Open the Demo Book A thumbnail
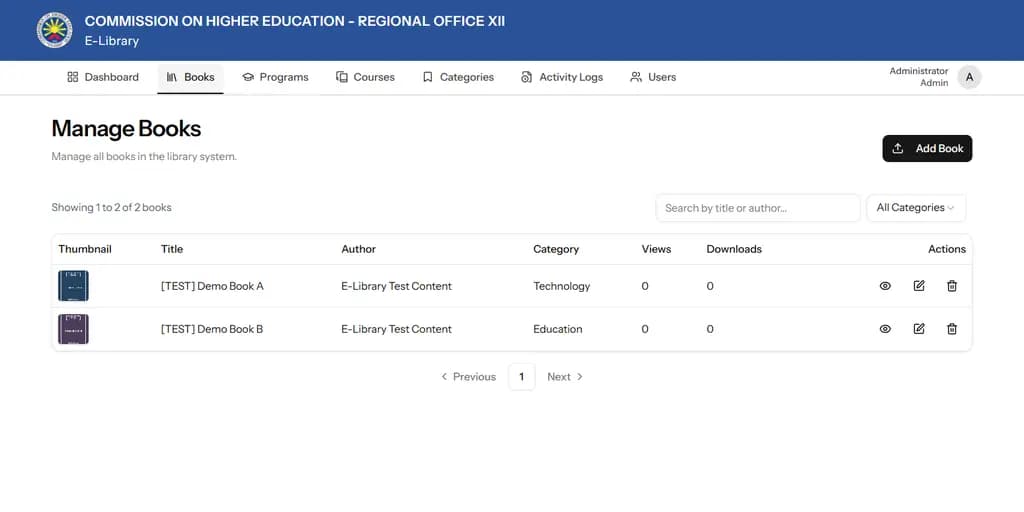The height and width of the screenshot is (512, 1024). pos(73,286)
